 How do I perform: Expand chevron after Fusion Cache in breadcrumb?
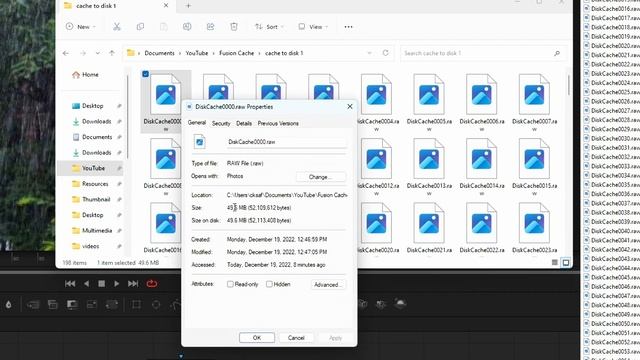pos(260,53)
